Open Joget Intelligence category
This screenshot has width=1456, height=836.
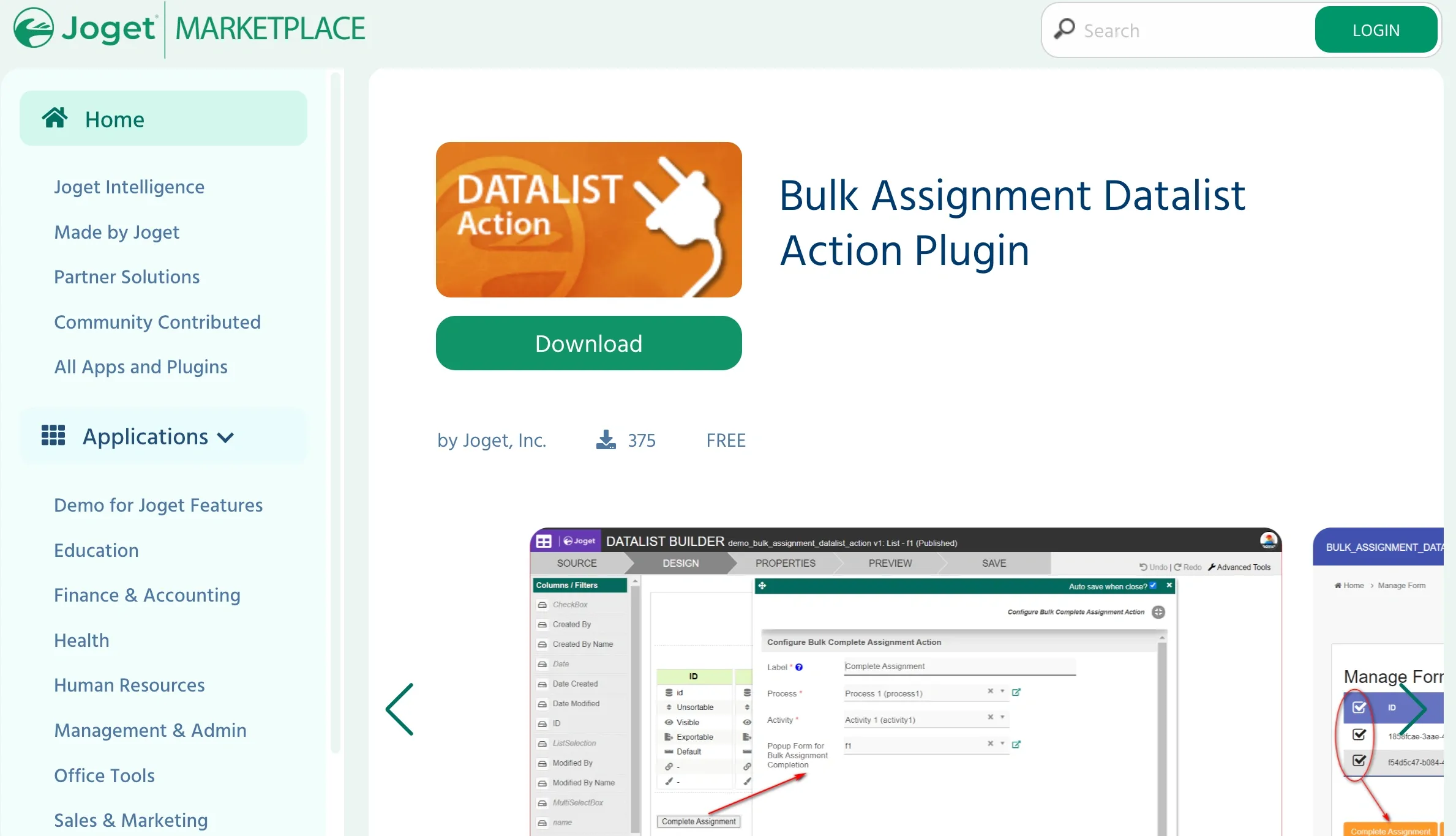[129, 187]
